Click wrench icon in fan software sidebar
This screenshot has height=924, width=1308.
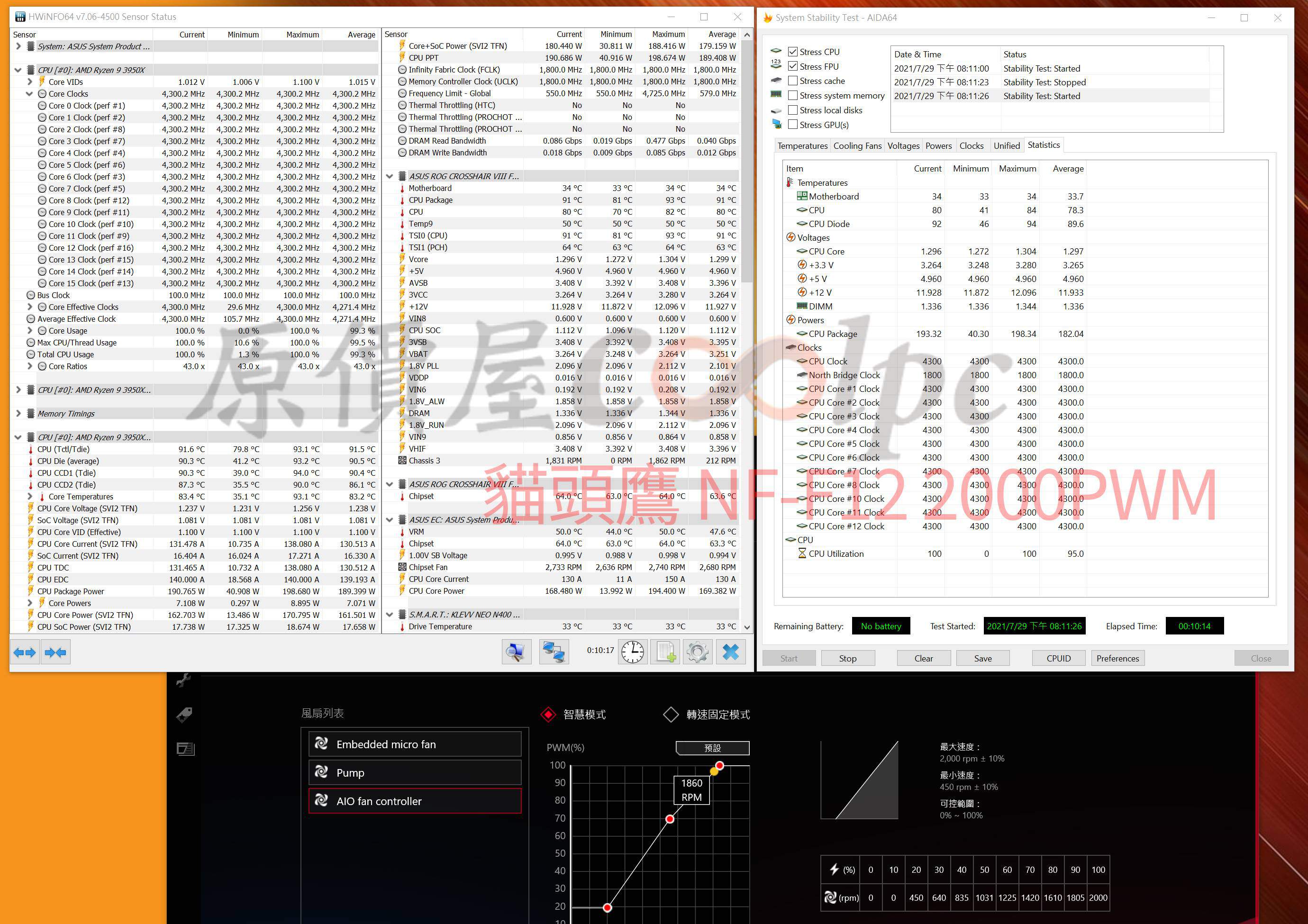(x=184, y=680)
